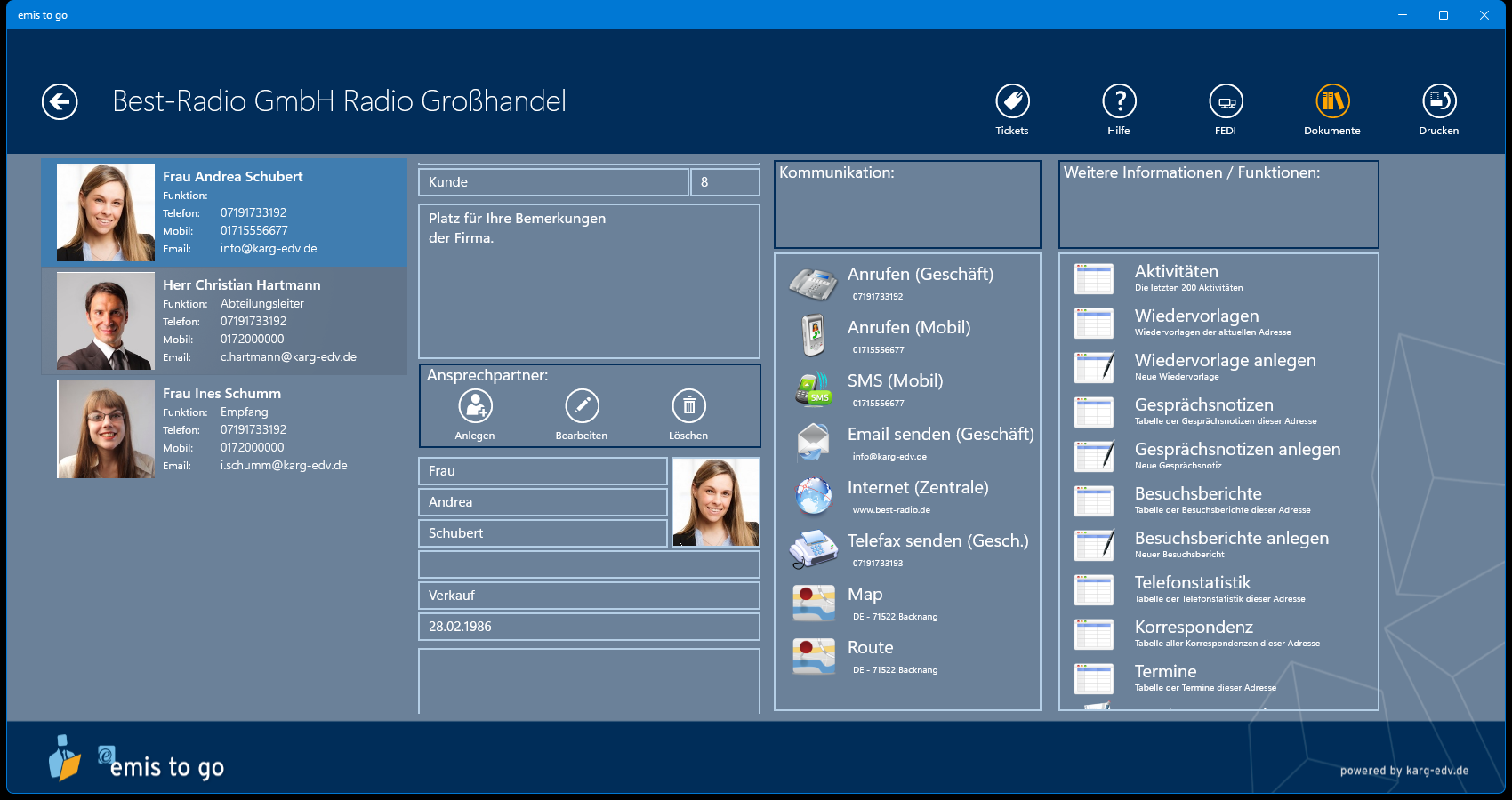Select contact Frau Ines Schumm photo
This screenshot has width=1512, height=800.
106,429
